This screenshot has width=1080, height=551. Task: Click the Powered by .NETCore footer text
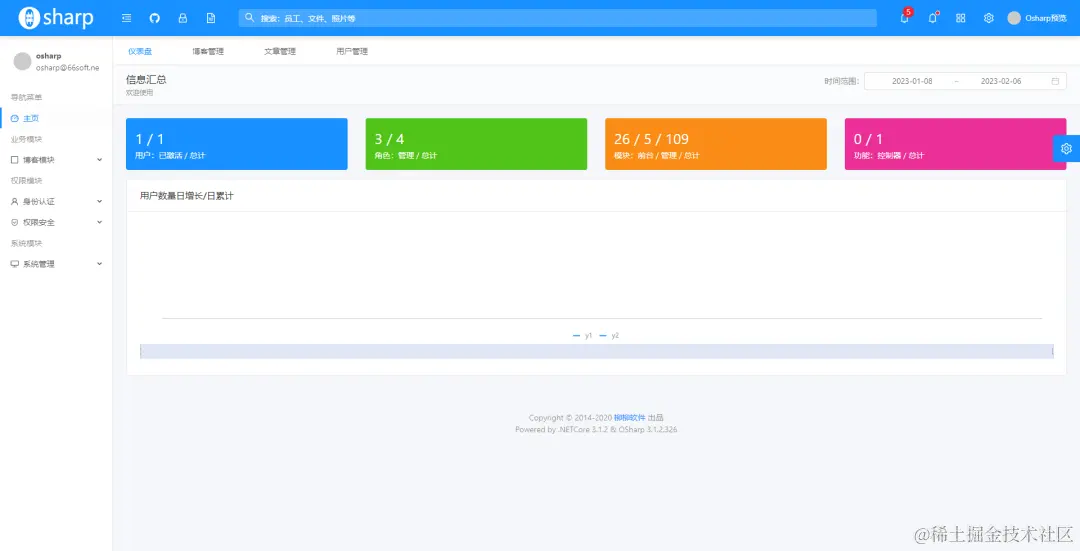tap(596, 430)
